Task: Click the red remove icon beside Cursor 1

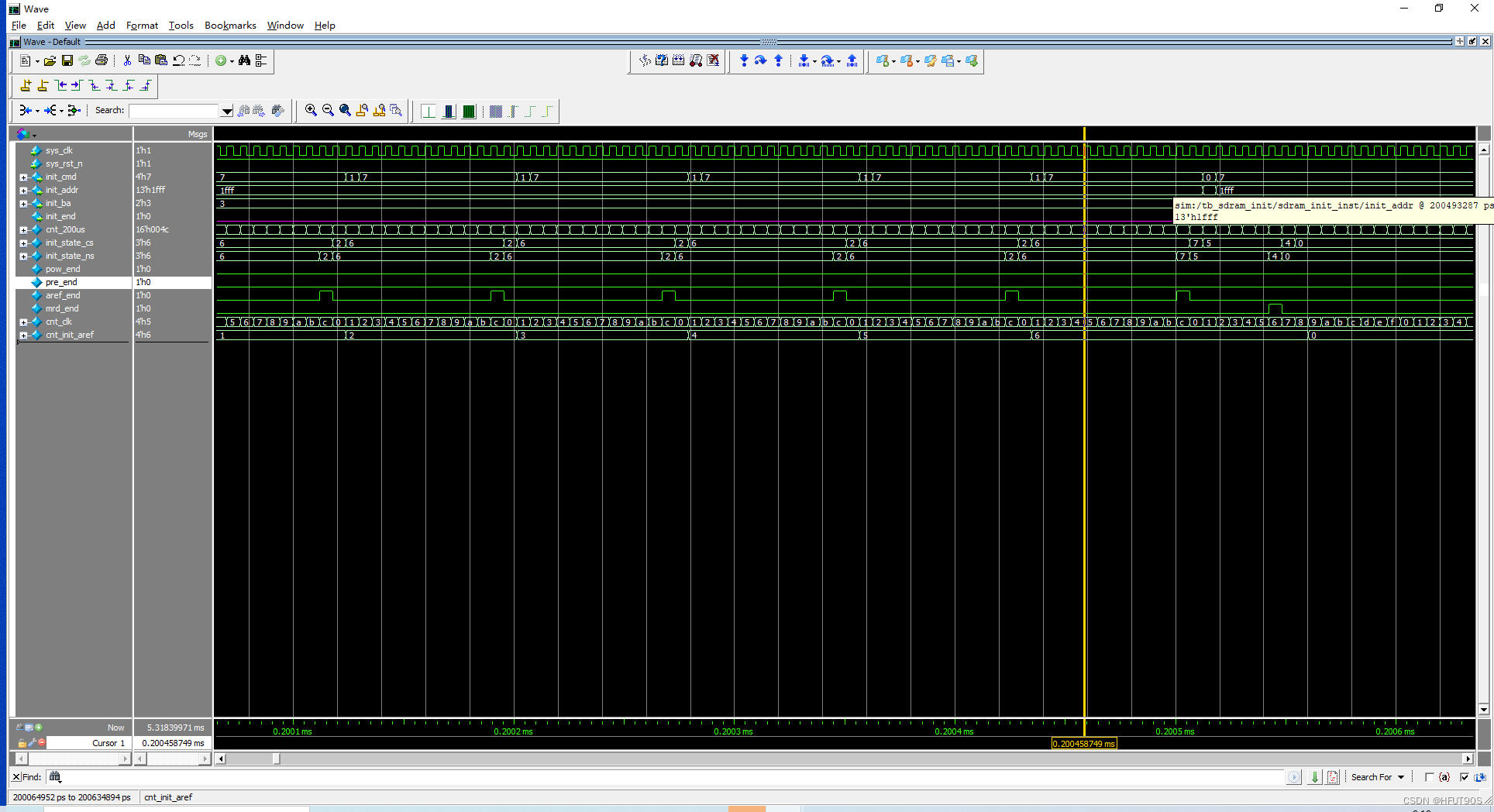Action: click(x=41, y=742)
